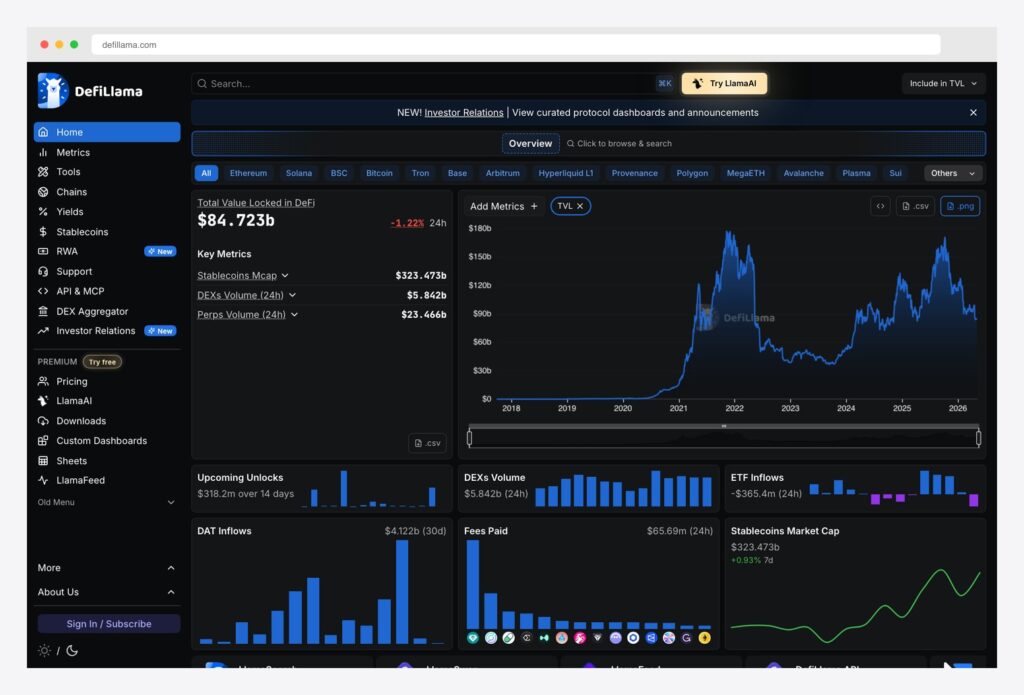Screen dimensions: 1024x695
Task: Download the chart as .csv
Action: pos(915,206)
